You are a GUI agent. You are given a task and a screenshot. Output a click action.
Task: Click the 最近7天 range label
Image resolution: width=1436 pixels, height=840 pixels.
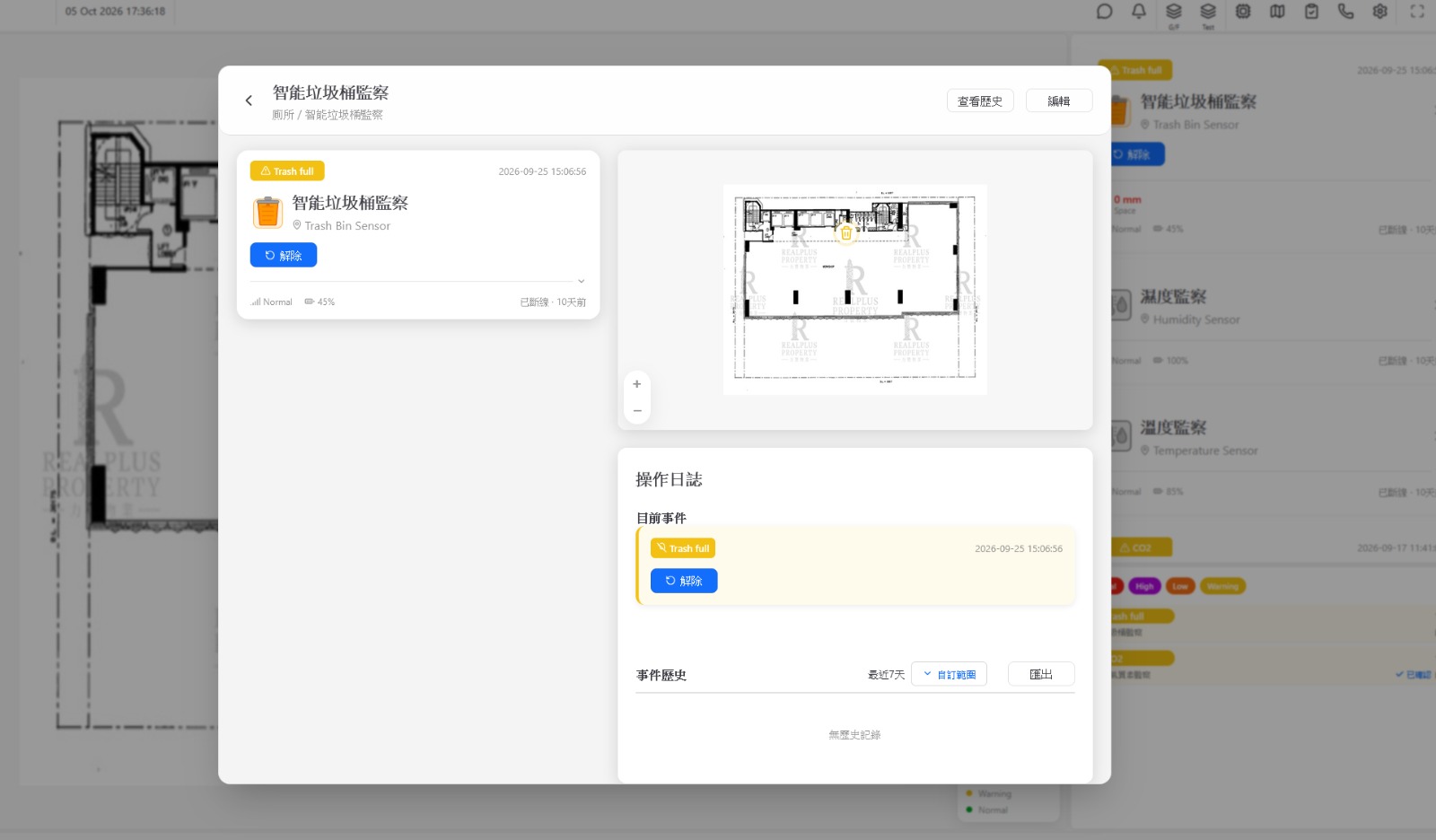pyautogui.click(x=886, y=675)
